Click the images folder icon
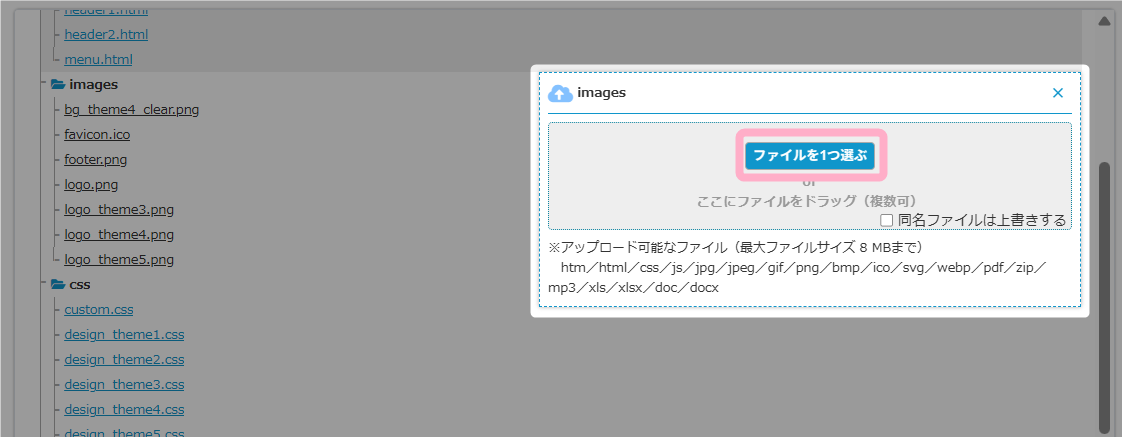1122x437 pixels. (58, 85)
